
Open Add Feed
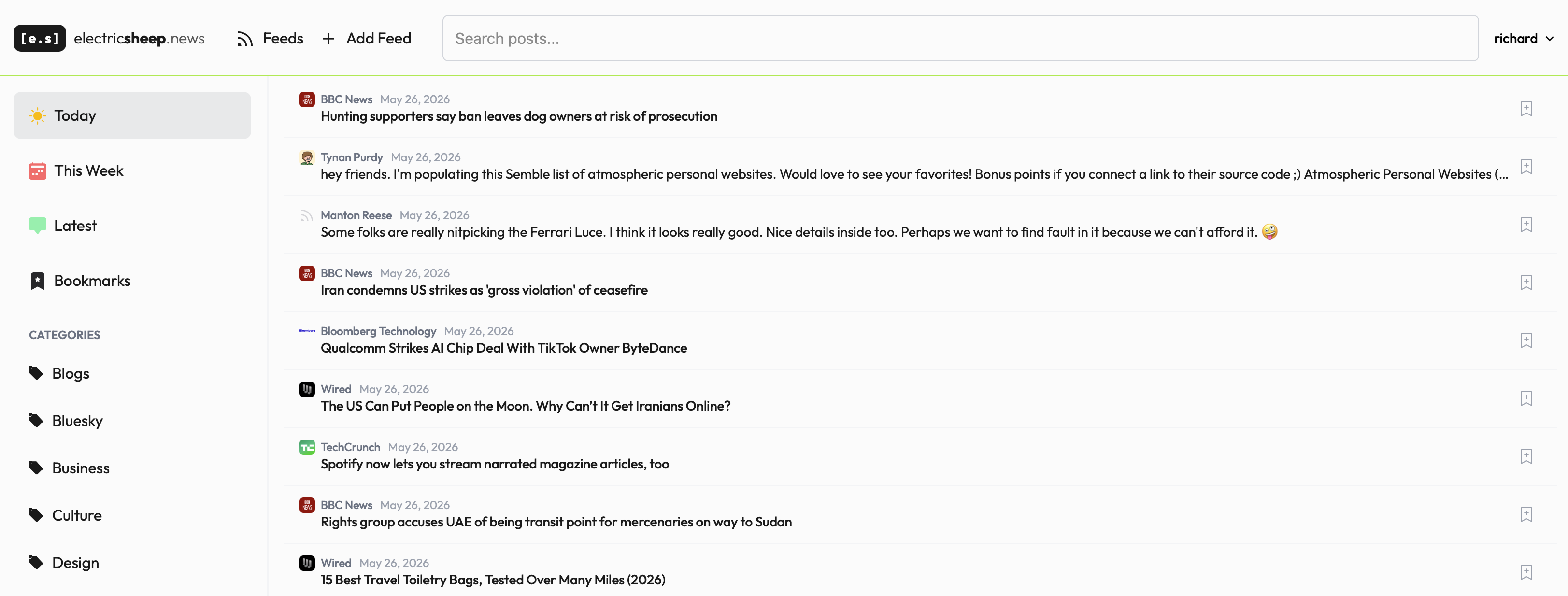click(367, 38)
